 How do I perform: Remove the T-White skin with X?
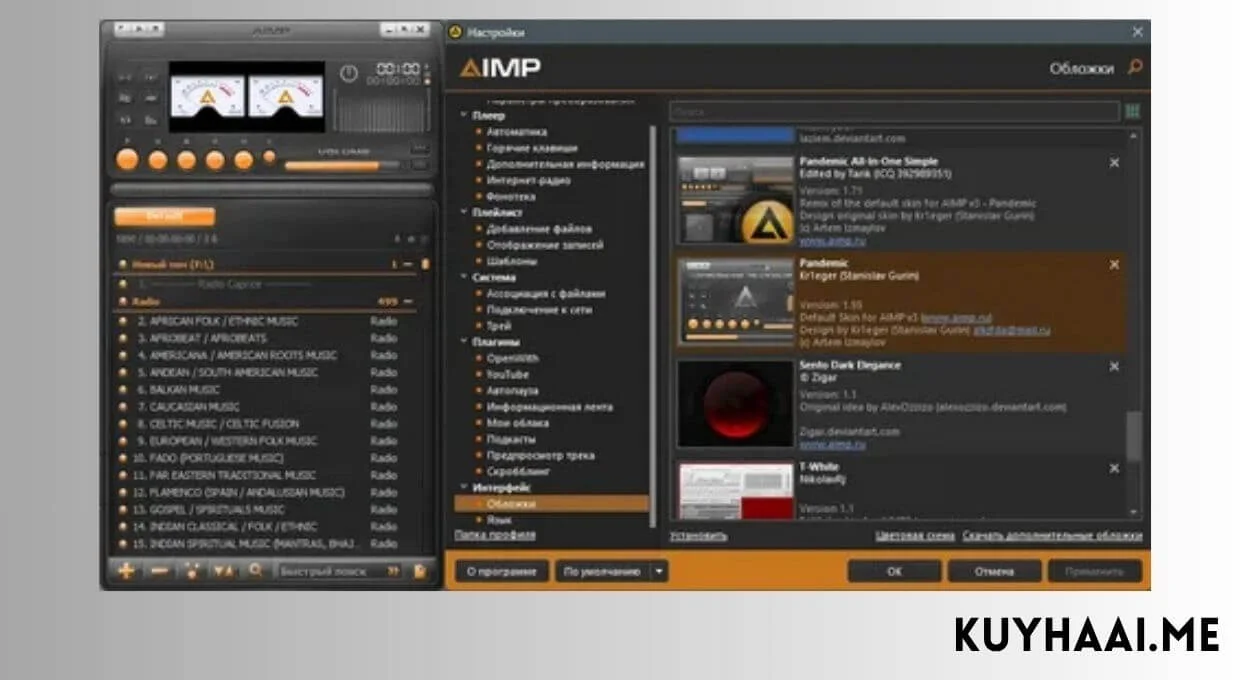1114,468
